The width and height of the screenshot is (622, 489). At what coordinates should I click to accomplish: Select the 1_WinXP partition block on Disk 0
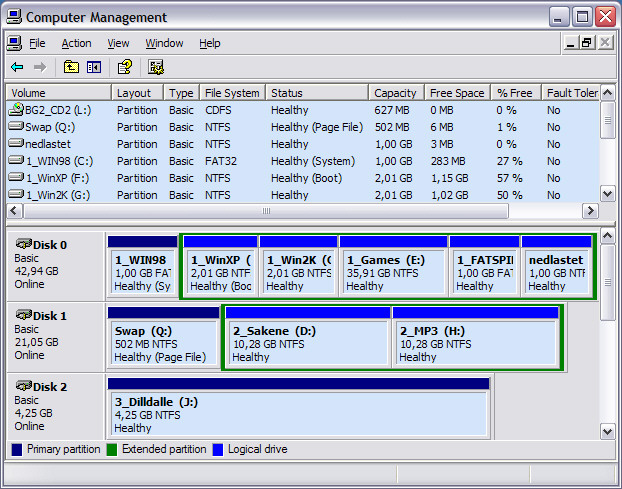point(221,266)
